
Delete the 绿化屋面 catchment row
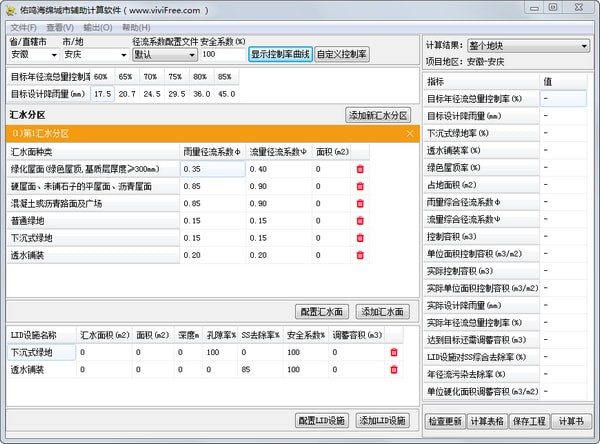pos(360,169)
